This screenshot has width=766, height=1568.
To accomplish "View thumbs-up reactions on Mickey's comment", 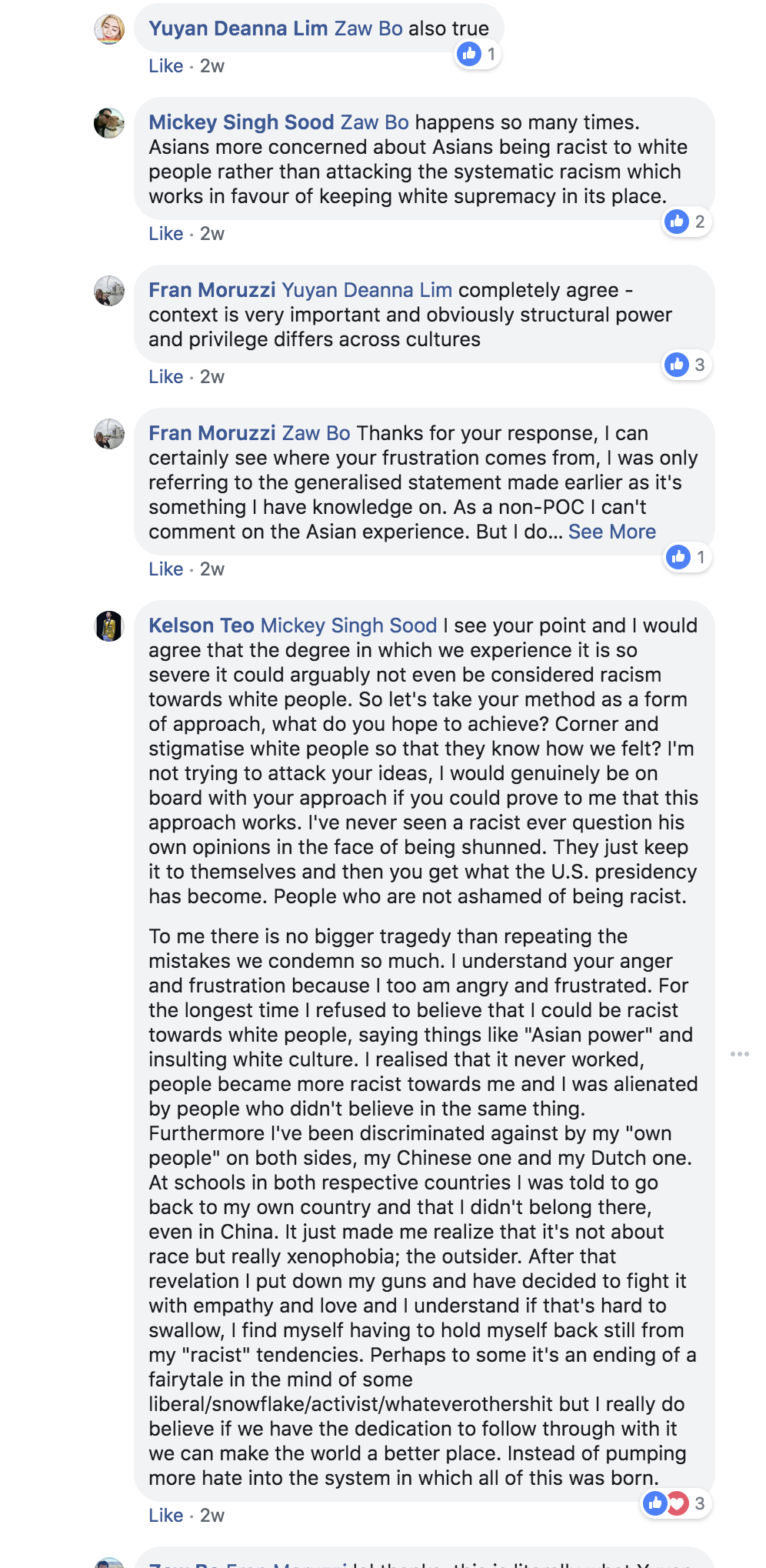I will pyautogui.click(x=687, y=222).
